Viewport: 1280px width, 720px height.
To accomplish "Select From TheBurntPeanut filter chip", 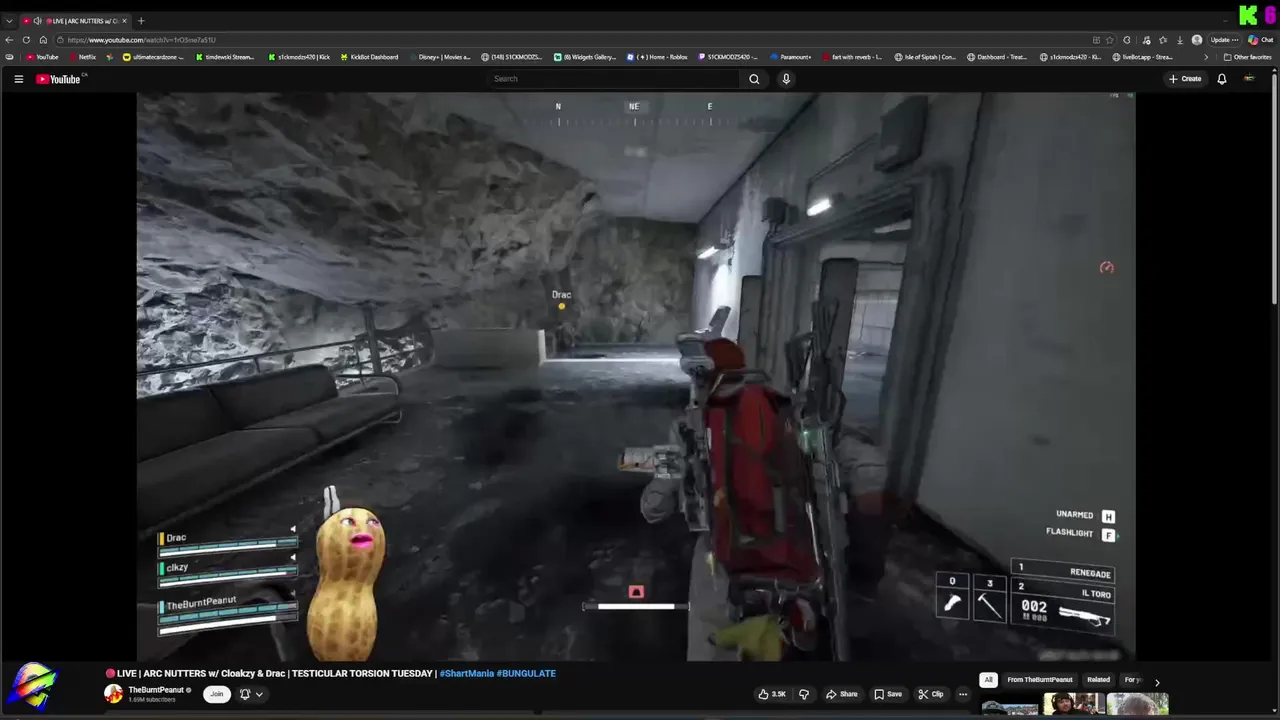I will tap(1040, 680).
